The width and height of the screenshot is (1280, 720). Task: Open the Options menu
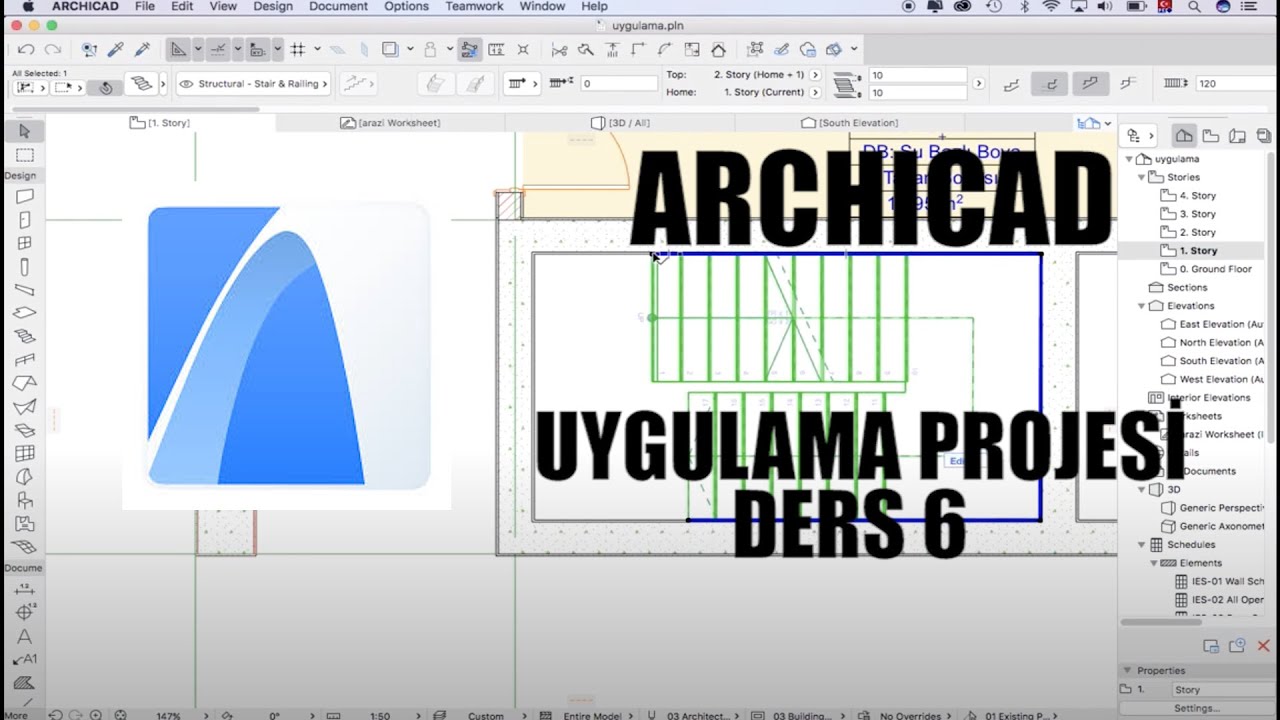(x=406, y=7)
